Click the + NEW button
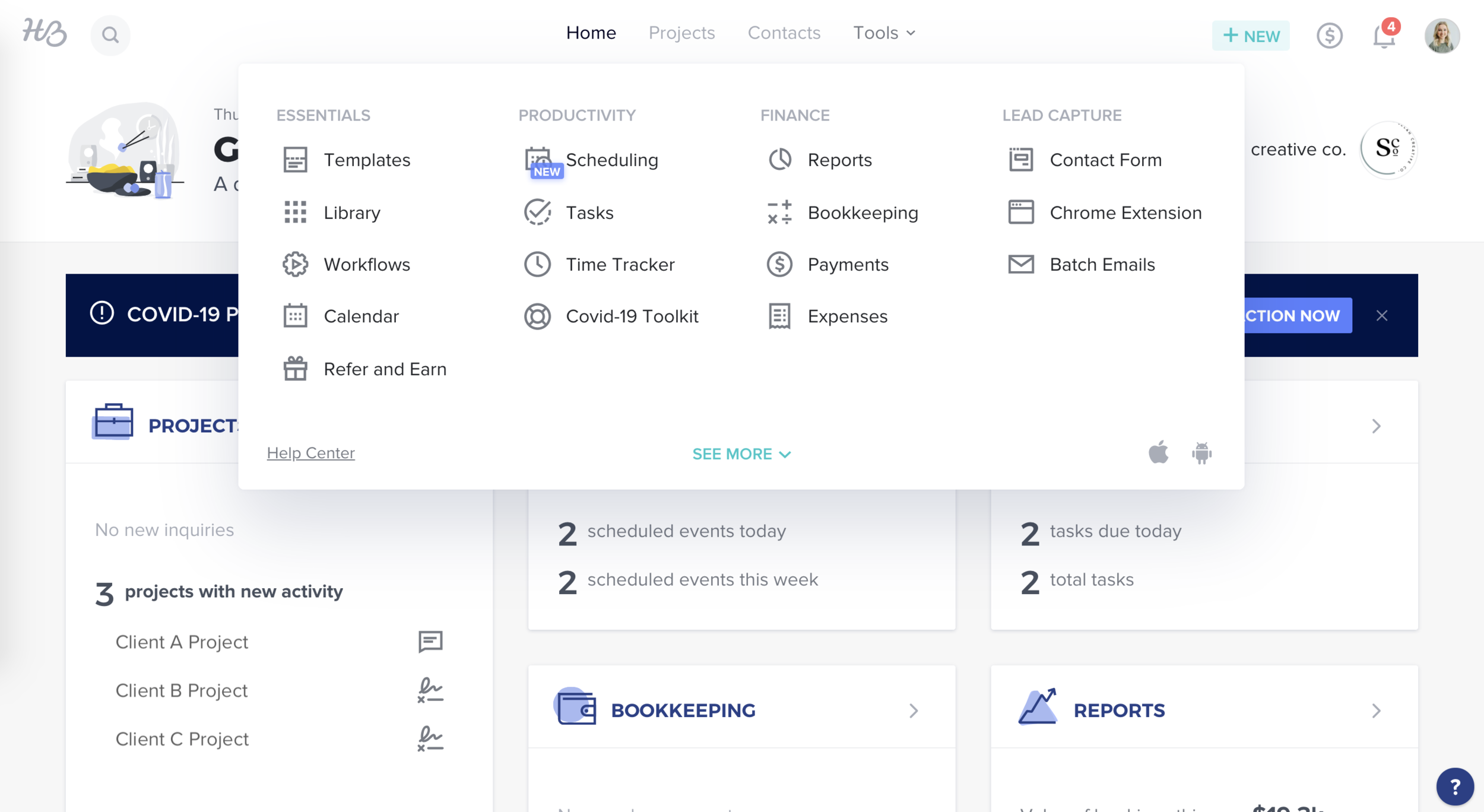The width and height of the screenshot is (1484, 812). click(1250, 36)
